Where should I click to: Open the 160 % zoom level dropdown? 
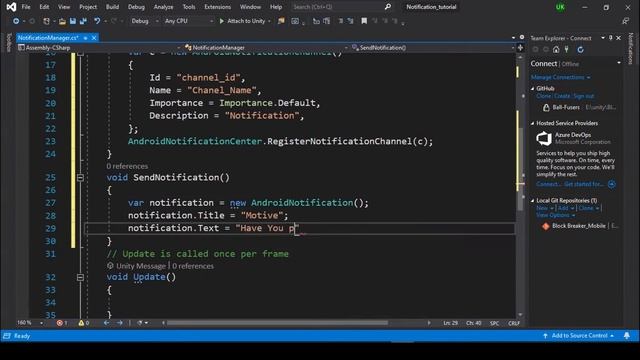30,323
